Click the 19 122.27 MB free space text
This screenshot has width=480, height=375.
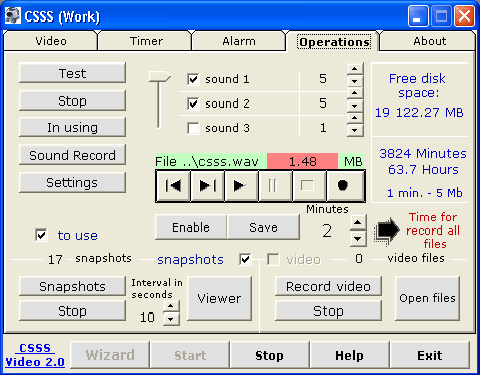[419, 112]
